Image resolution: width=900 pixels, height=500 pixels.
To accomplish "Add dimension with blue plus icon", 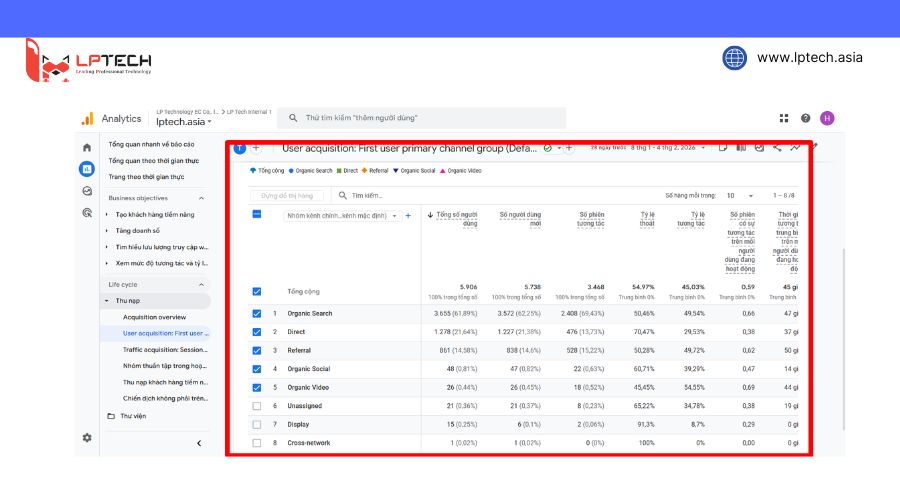I will pos(408,216).
